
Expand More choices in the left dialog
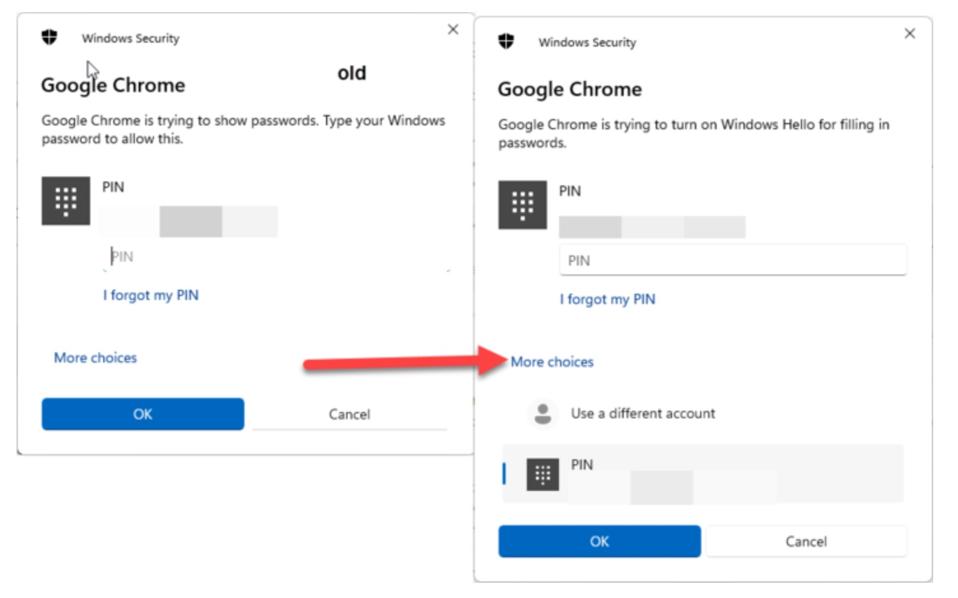[x=95, y=357]
